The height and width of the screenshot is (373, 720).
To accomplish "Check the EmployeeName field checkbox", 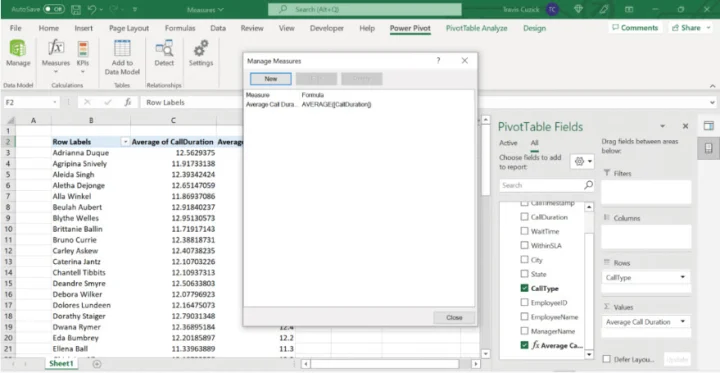I will 524,317.
